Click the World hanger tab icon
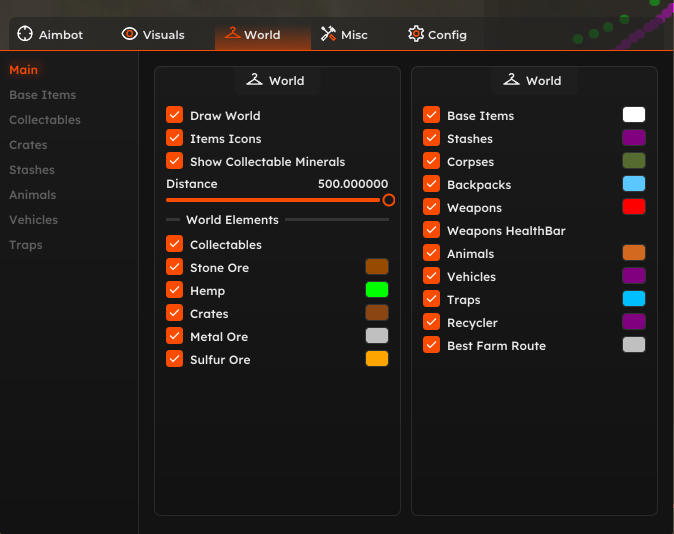This screenshot has width=674, height=534. click(233, 33)
